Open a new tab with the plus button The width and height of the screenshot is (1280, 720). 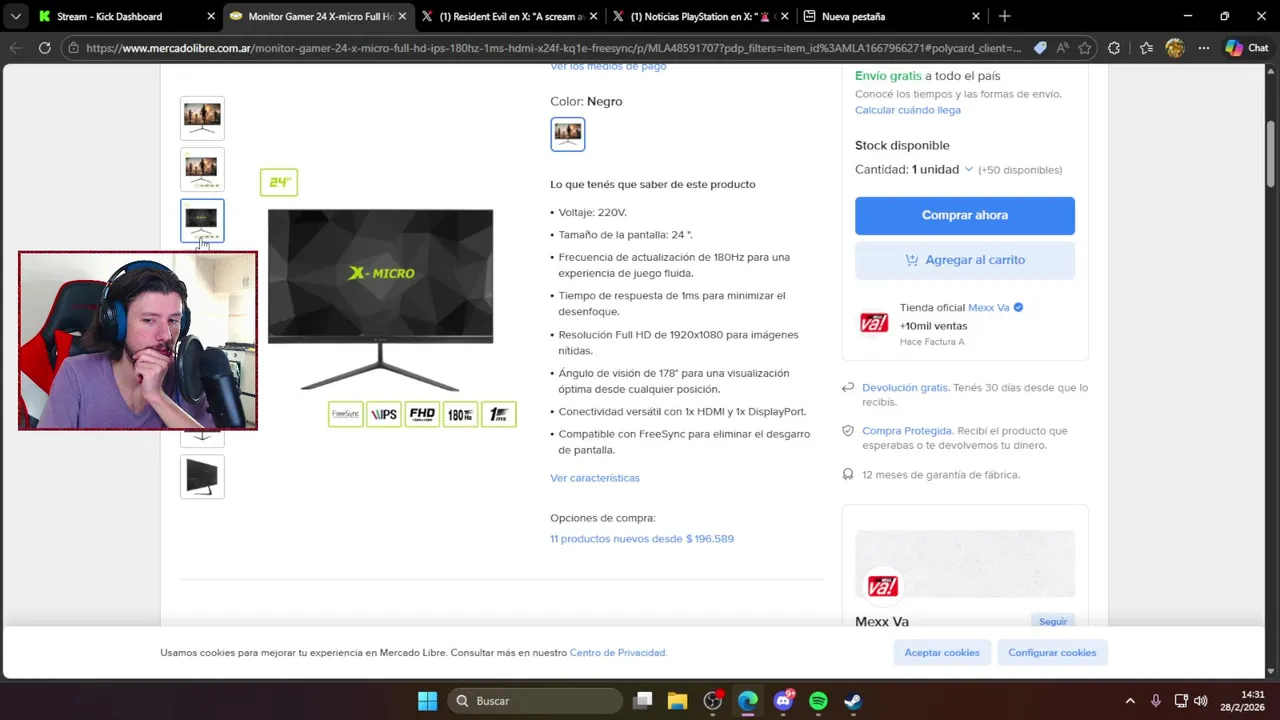(x=1004, y=16)
